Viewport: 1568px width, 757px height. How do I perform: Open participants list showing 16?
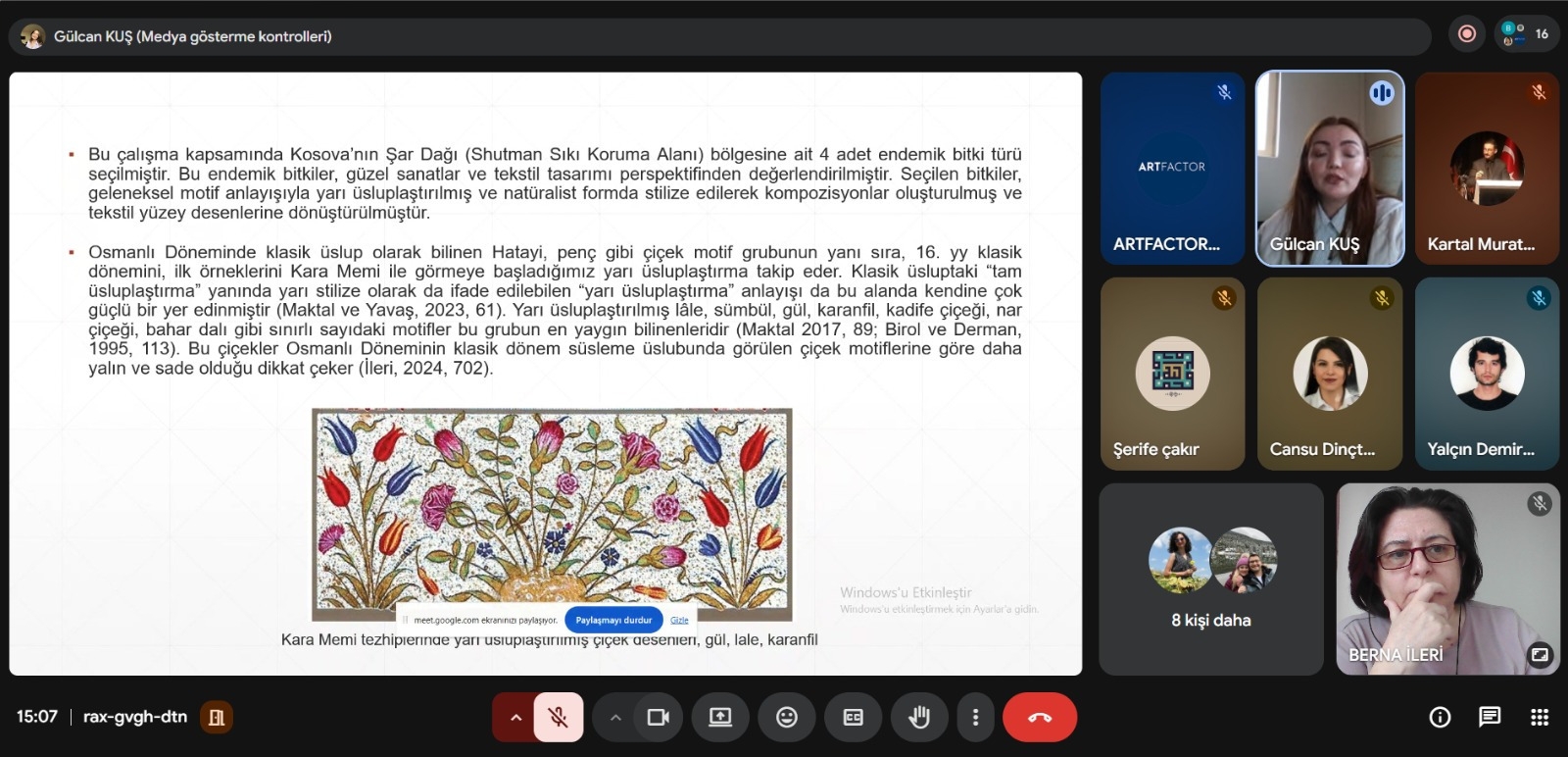pyautogui.click(x=1526, y=34)
